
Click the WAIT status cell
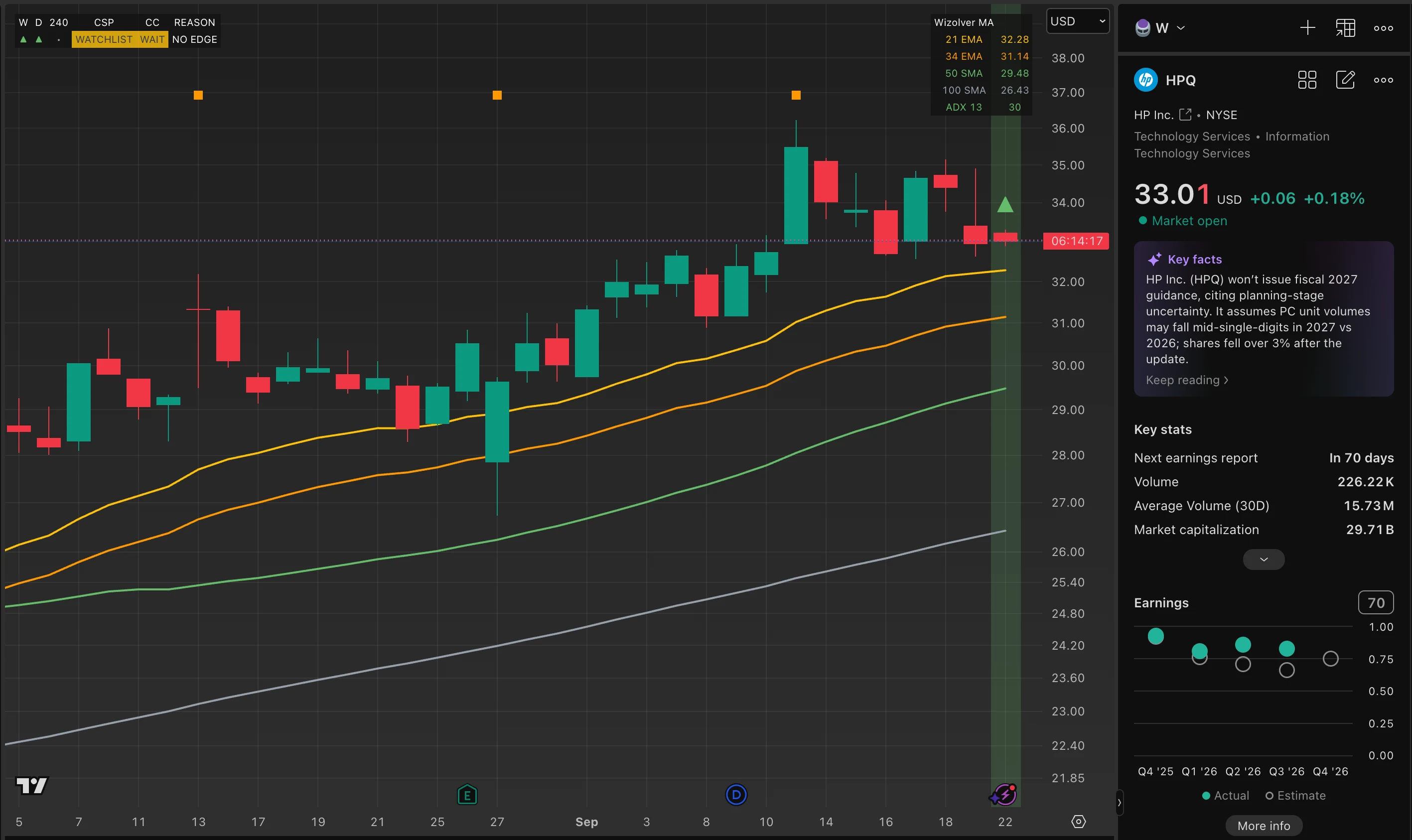click(152, 40)
